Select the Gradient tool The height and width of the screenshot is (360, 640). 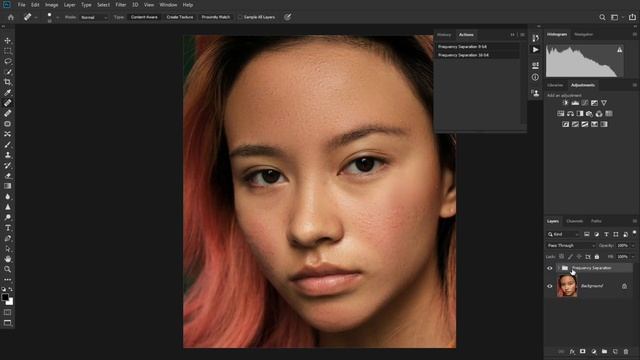[7, 186]
